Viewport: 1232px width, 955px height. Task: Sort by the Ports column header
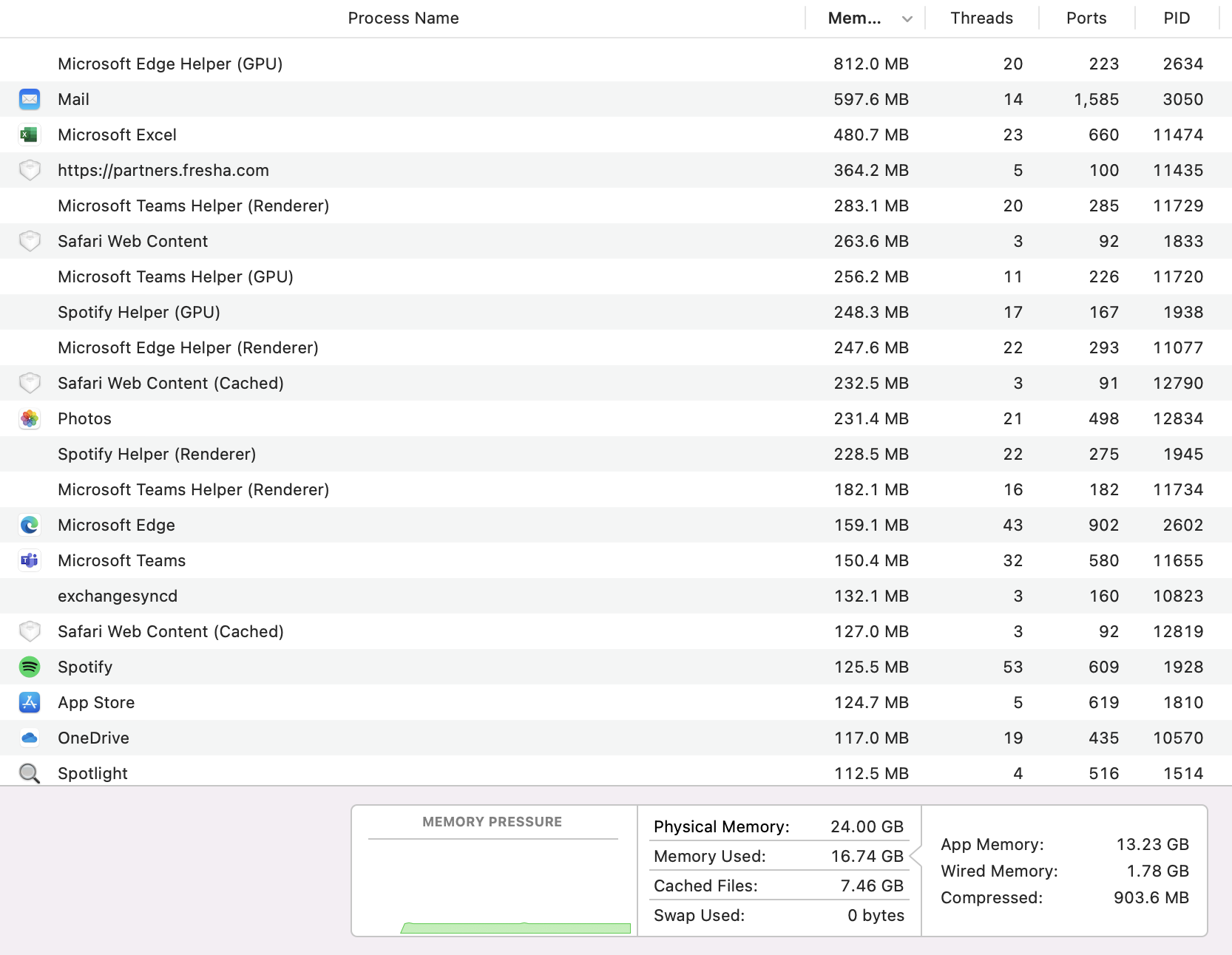point(1086,18)
